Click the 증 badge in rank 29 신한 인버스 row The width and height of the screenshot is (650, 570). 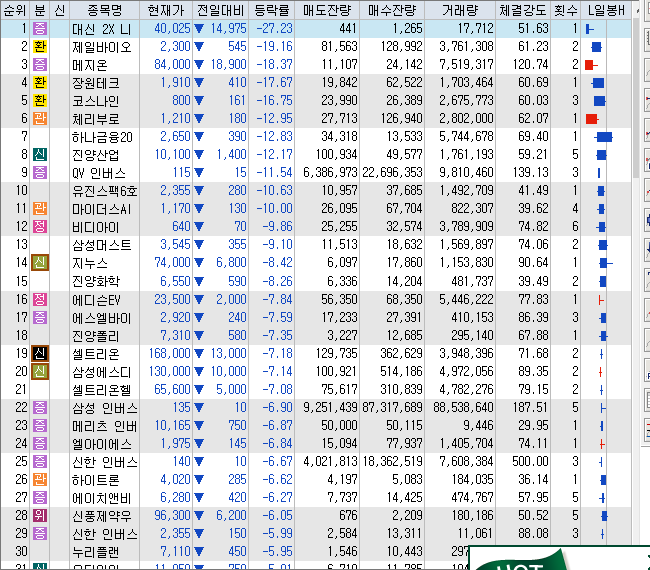[40, 534]
